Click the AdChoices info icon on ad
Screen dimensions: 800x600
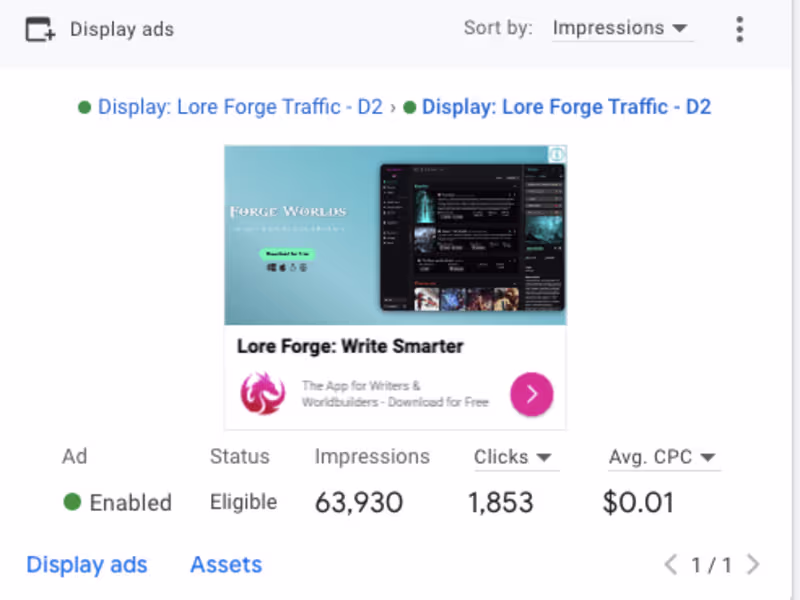pyautogui.click(x=557, y=154)
